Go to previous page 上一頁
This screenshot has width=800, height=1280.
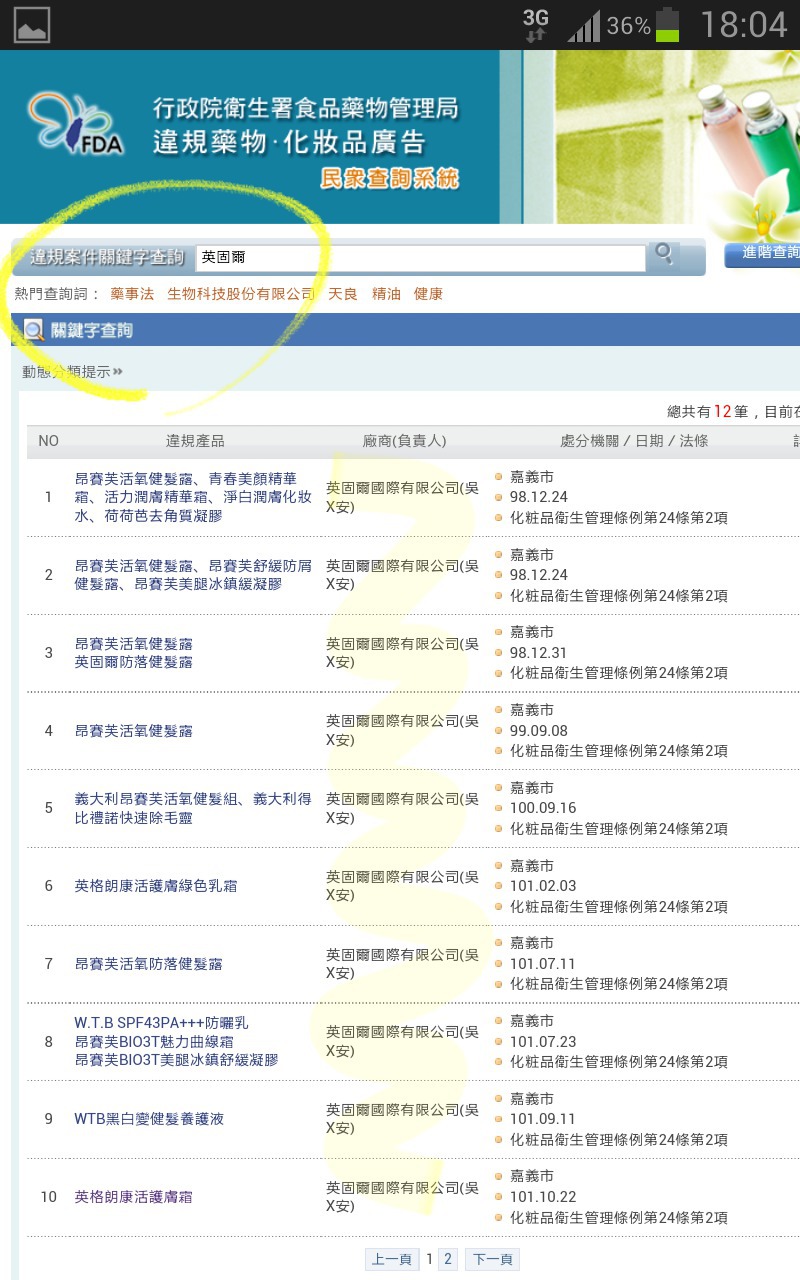click(392, 1259)
